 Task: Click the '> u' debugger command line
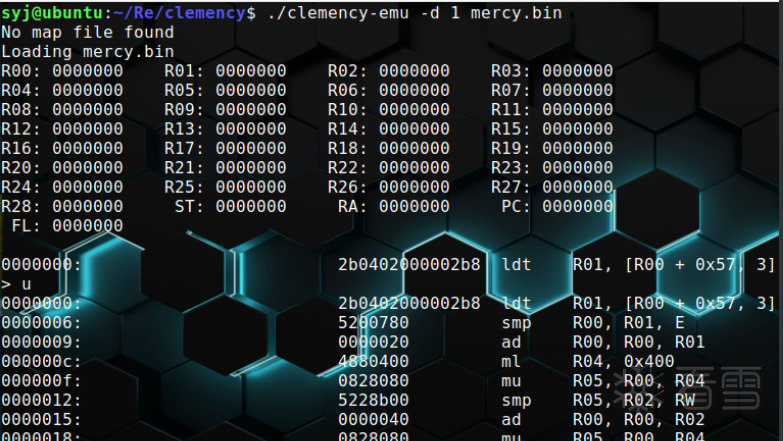point(16,285)
